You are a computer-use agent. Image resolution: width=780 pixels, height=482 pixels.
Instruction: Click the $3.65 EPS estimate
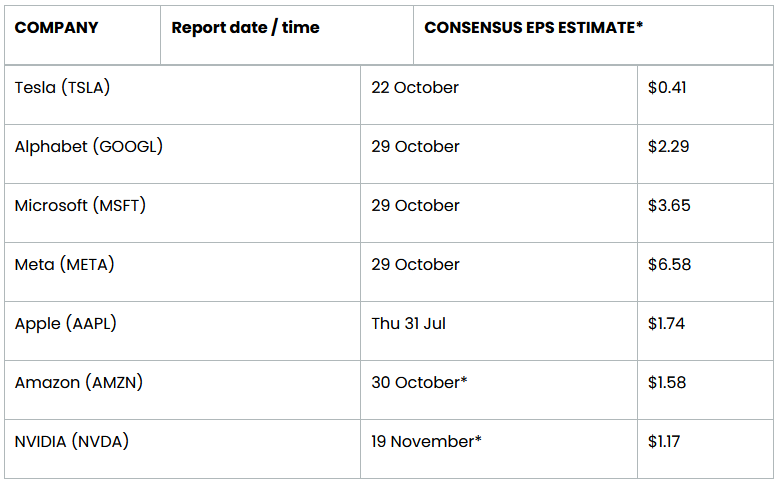click(x=669, y=206)
